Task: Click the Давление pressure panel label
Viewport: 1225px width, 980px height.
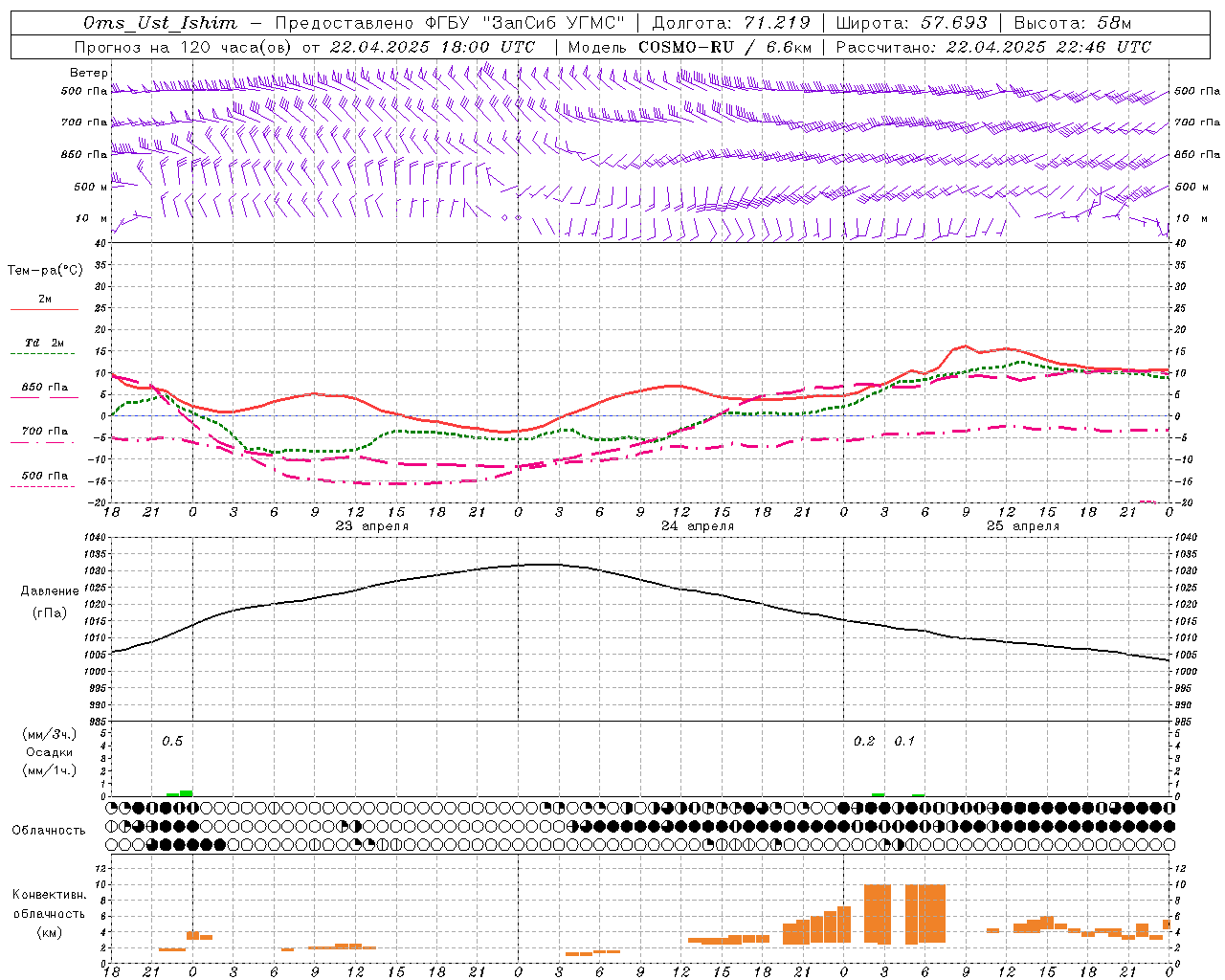Action: [x=50, y=591]
